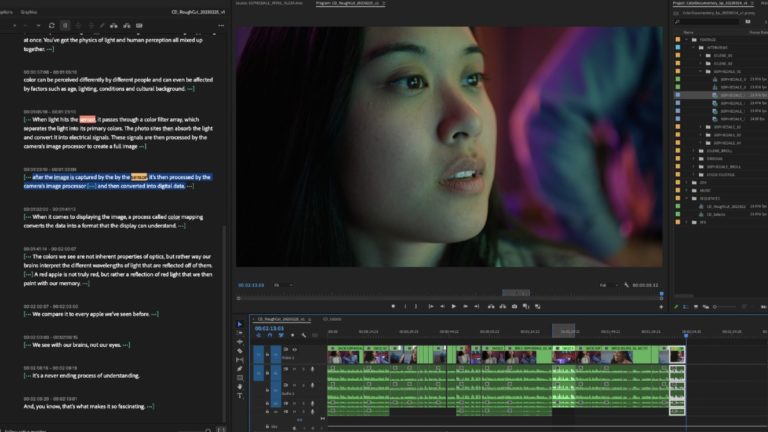This screenshot has width=768, height=432.
Task: Choose the Type tool in tools panel
Action: [240, 395]
